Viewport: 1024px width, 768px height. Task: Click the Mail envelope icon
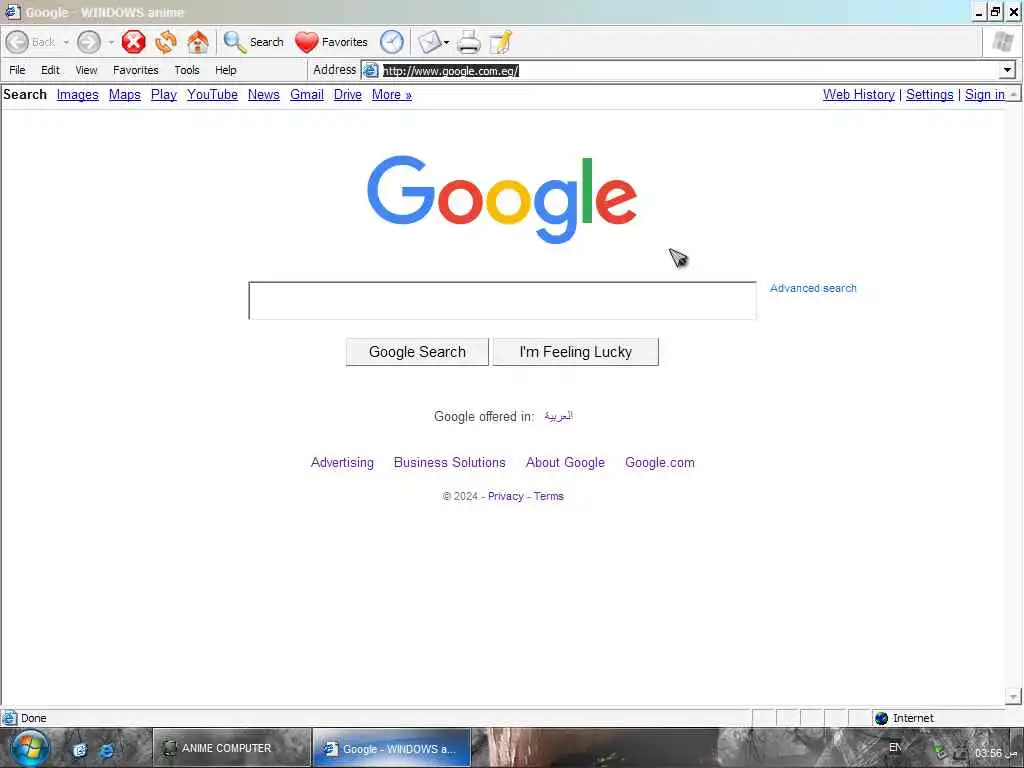pyautogui.click(x=430, y=42)
